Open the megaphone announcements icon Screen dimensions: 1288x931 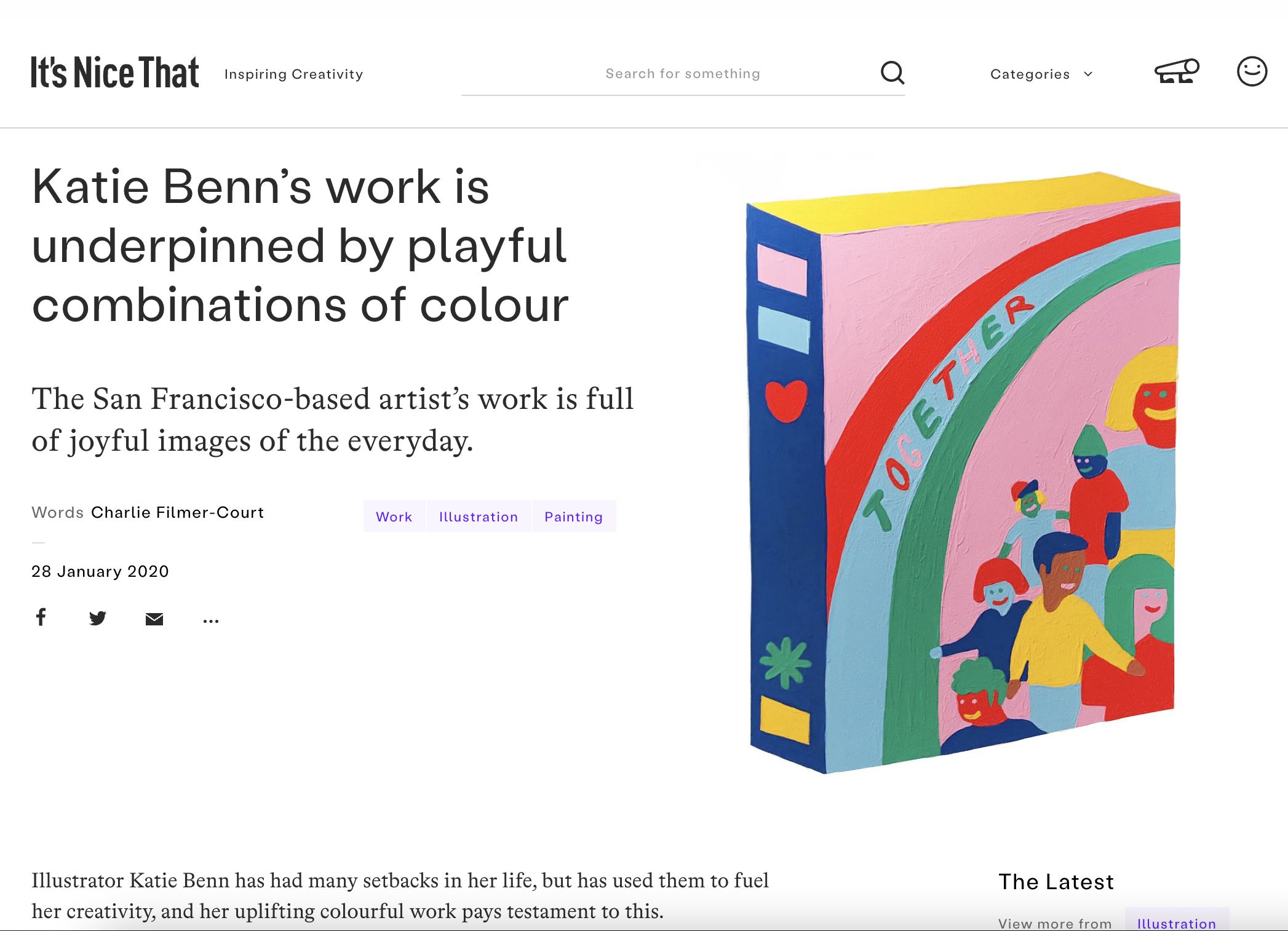[1176, 72]
